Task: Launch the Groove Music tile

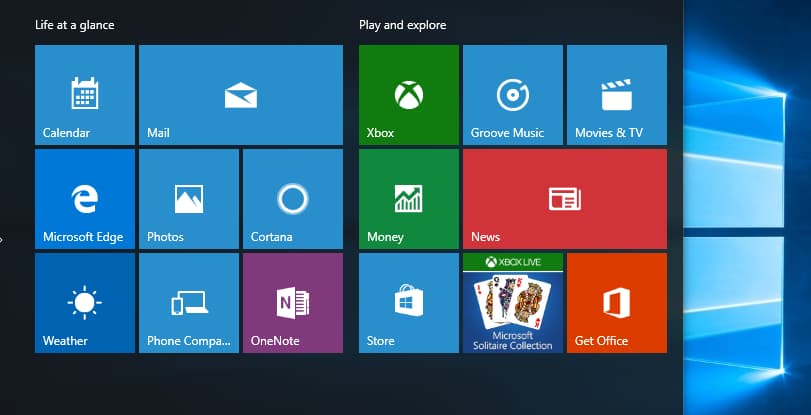Action: coord(513,95)
